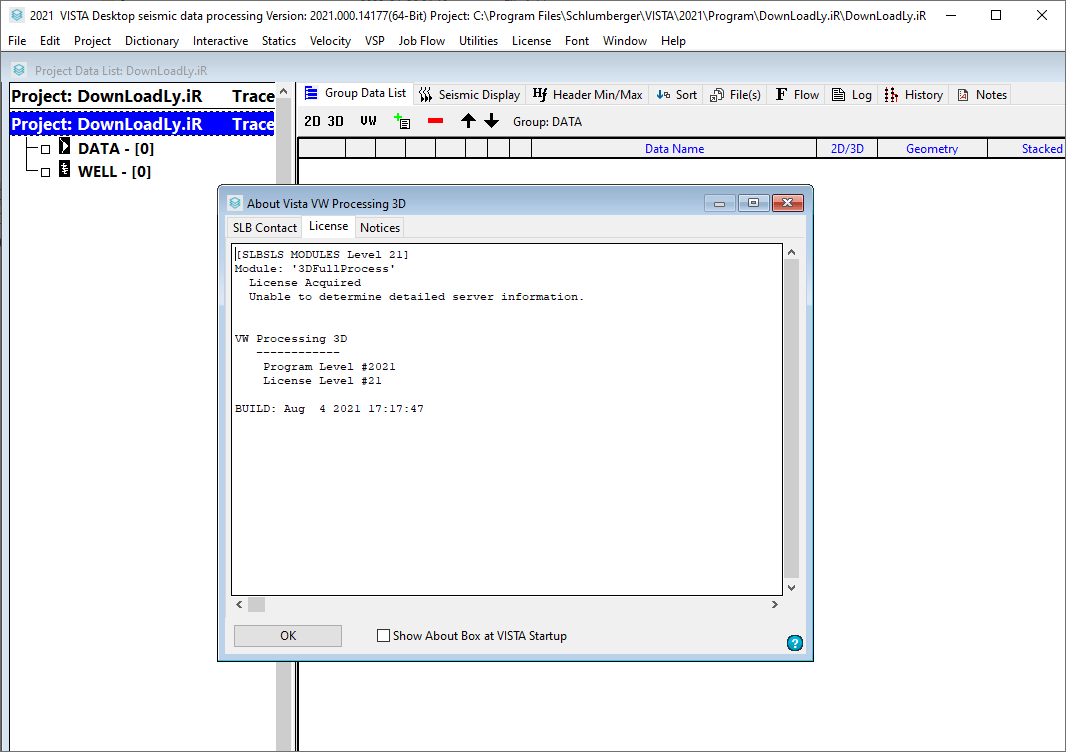Open the Log tab

(852, 95)
